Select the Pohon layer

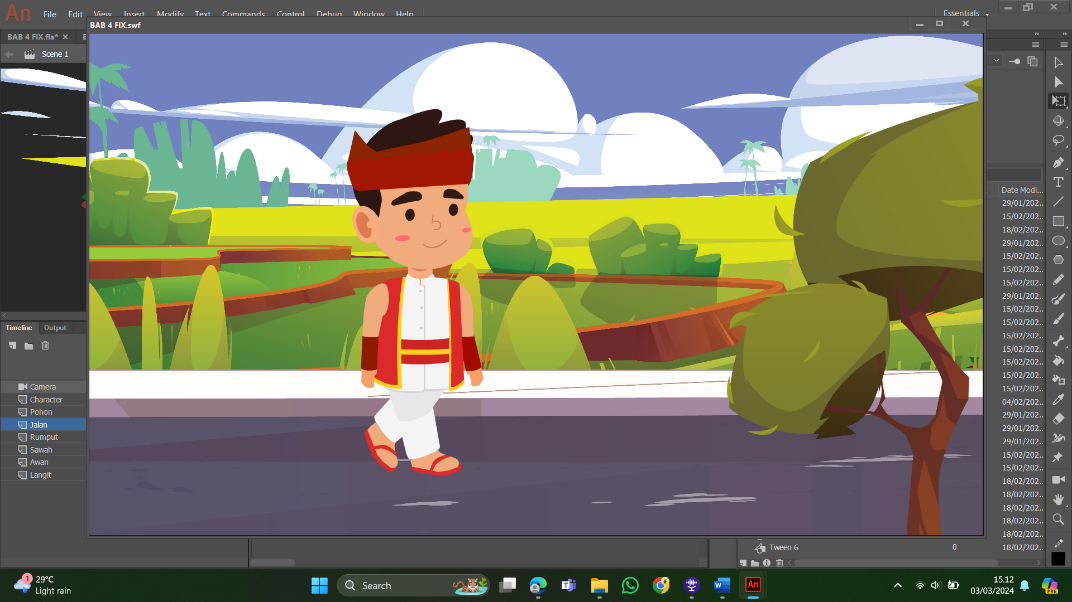[x=44, y=412]
